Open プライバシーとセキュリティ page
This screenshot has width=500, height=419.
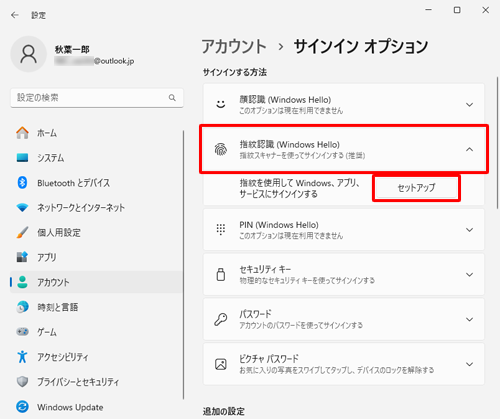tap(97, 382)
